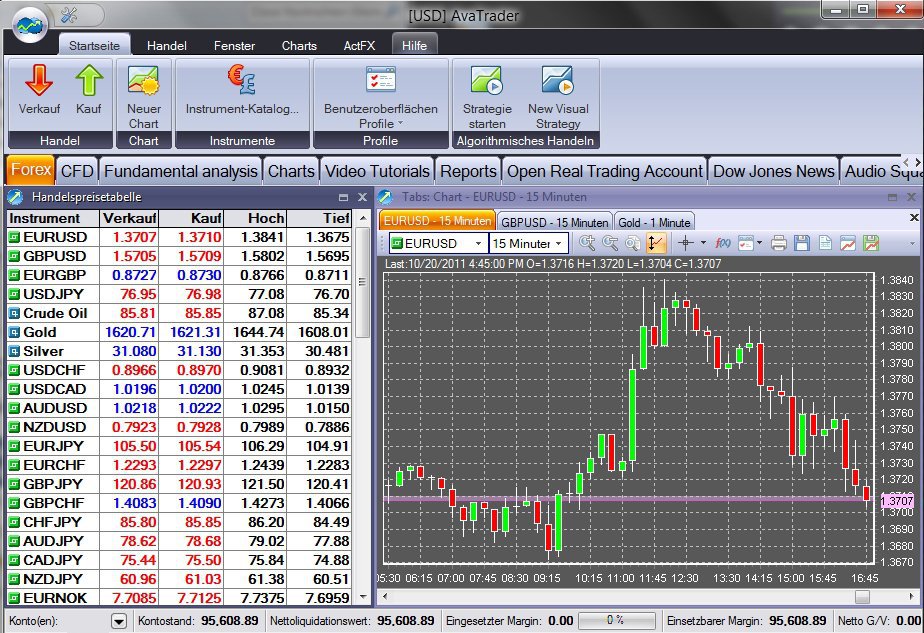This screenshot has height=633, width=924.
Task: Expand the chart toolbar overflow arrow
Action: coord(912,243)
